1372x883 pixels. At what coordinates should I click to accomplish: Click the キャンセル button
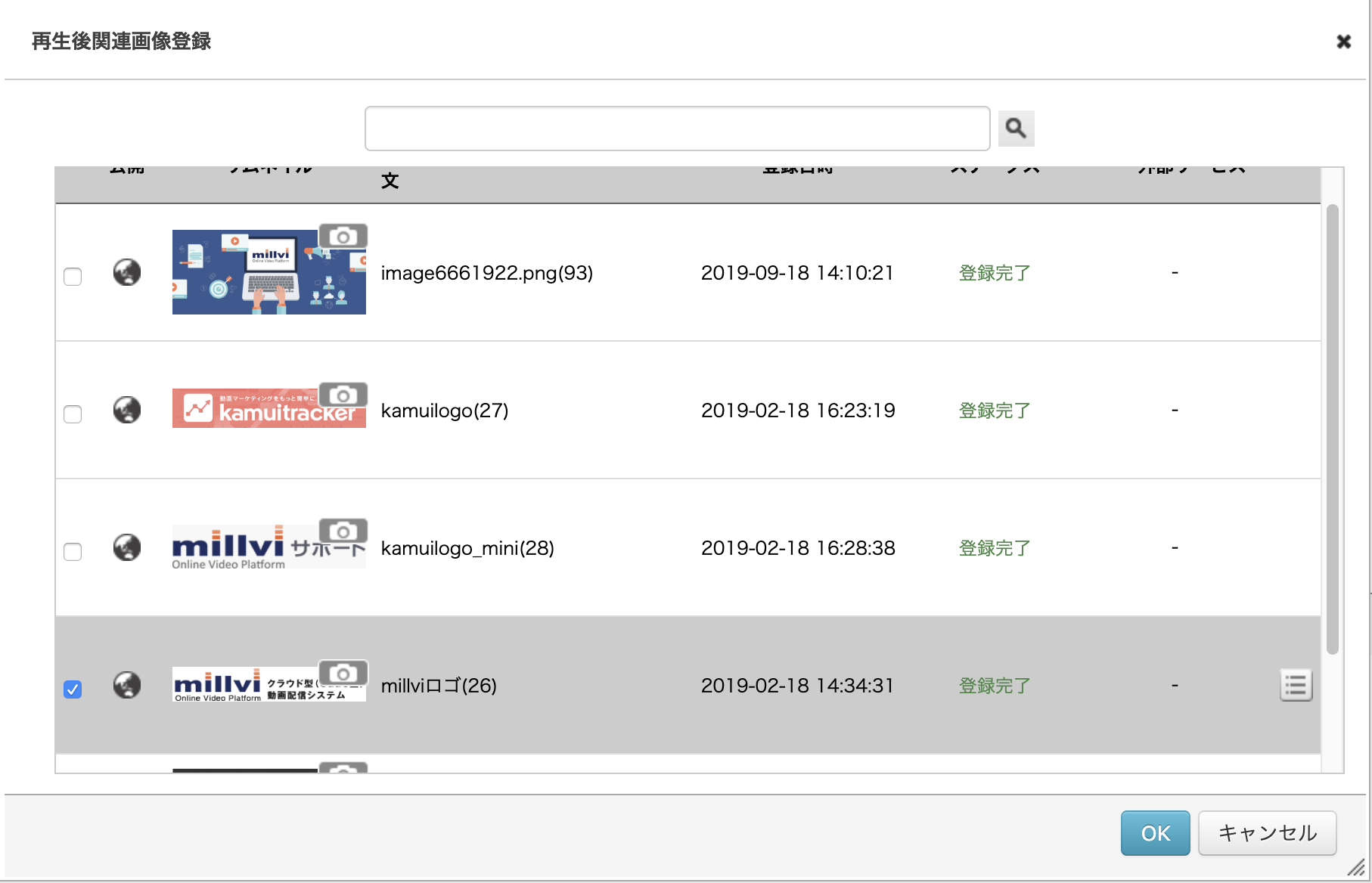(x=1268, y=833)
